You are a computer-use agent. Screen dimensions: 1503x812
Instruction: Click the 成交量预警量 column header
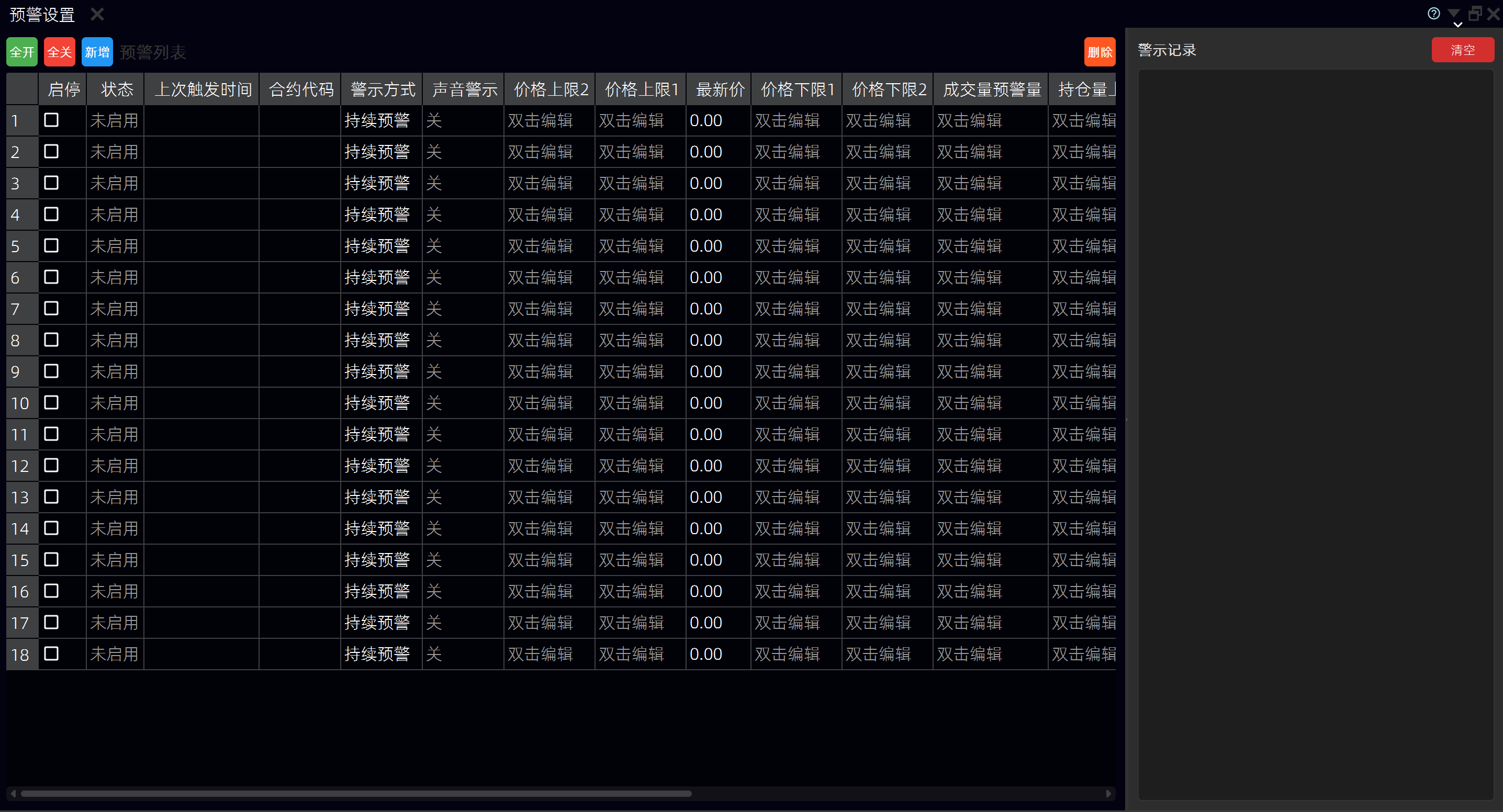(x=991, y=89)
